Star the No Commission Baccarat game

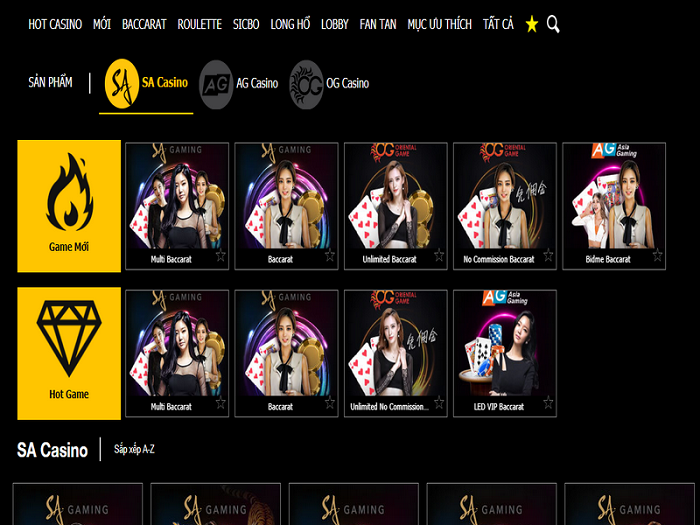[547, 256]
